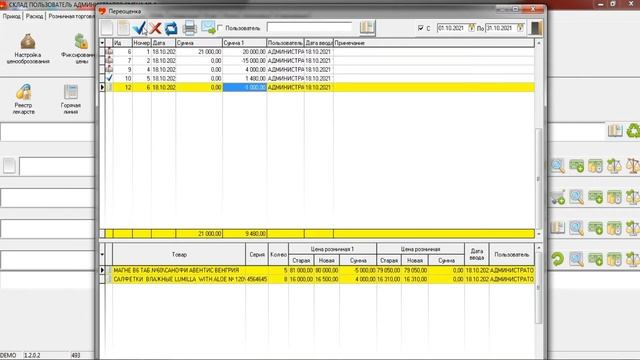Toggle the checkmark for document Ид 10
This screenshot has height=360, width=640.
coord(109,78)
